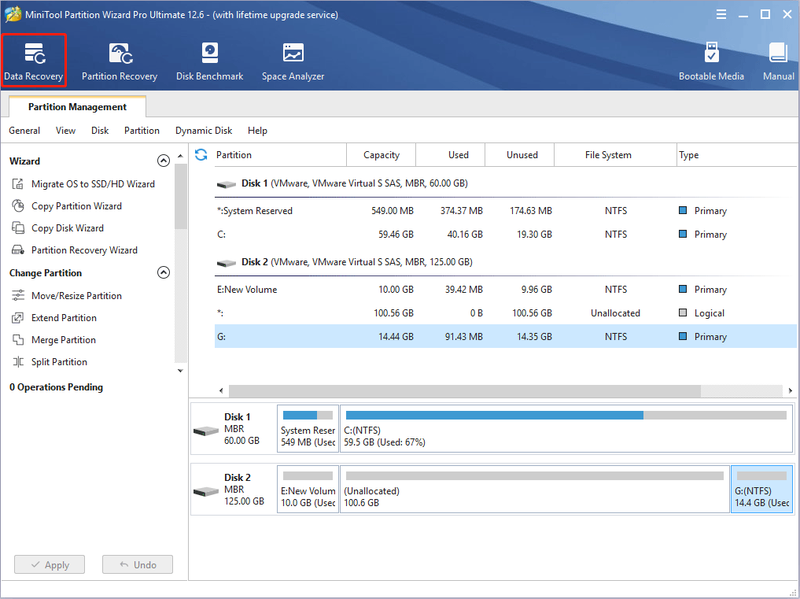Select the Unallocated block on Disk 2 map
The height and width of the screenshot is (599, 800).
pos(535,489)
